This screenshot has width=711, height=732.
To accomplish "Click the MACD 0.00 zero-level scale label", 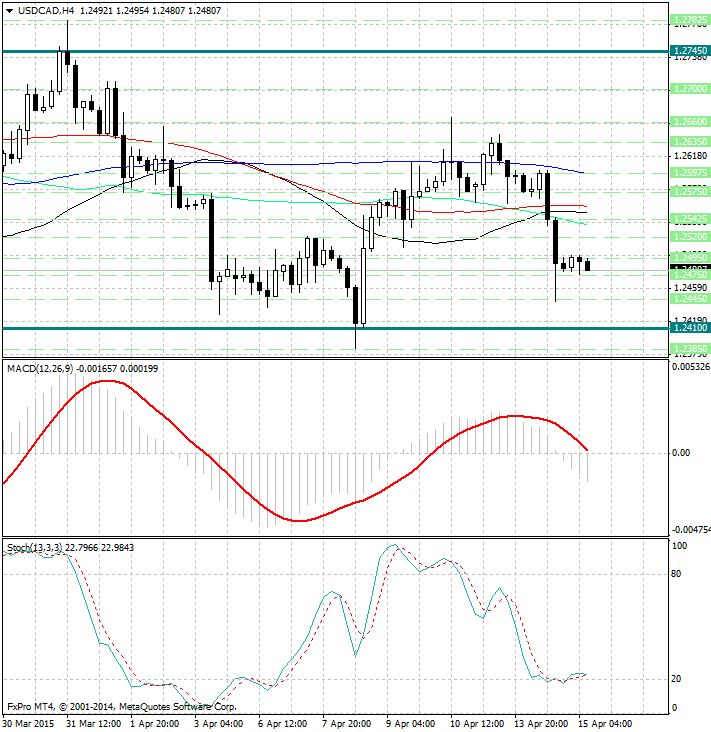I will pyautogui.click(x=680, y=453).
